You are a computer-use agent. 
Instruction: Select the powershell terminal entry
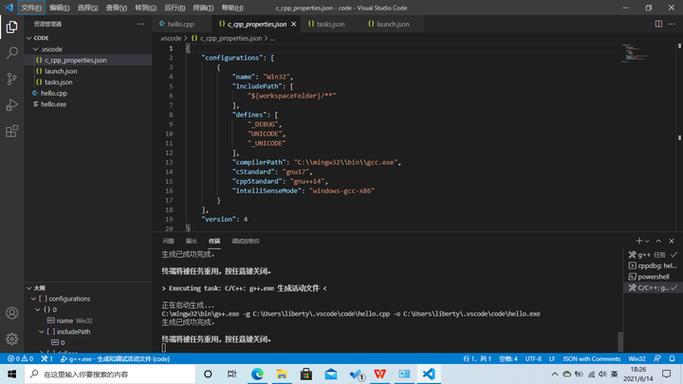[x=653, y=276]
